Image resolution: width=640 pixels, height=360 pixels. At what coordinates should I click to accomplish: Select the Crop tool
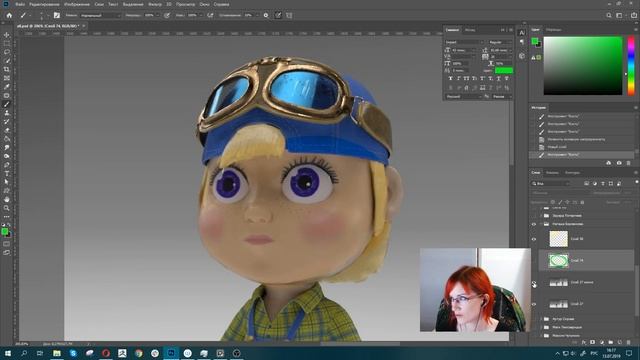pos(7,69)
